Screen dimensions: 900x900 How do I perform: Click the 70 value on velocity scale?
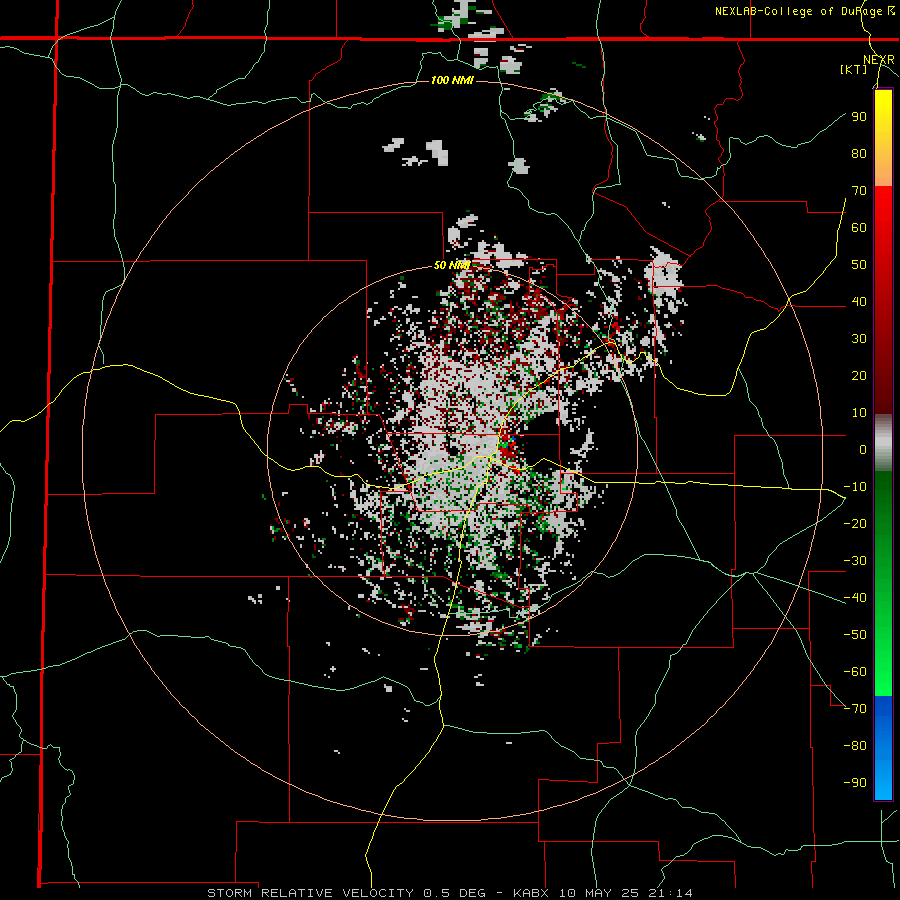(x=859, y=191)
